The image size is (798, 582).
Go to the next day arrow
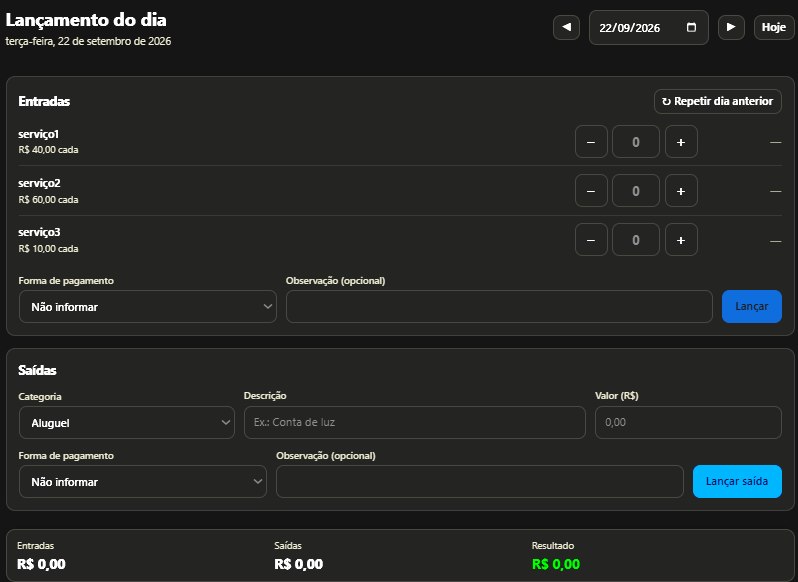click(731, 27)
